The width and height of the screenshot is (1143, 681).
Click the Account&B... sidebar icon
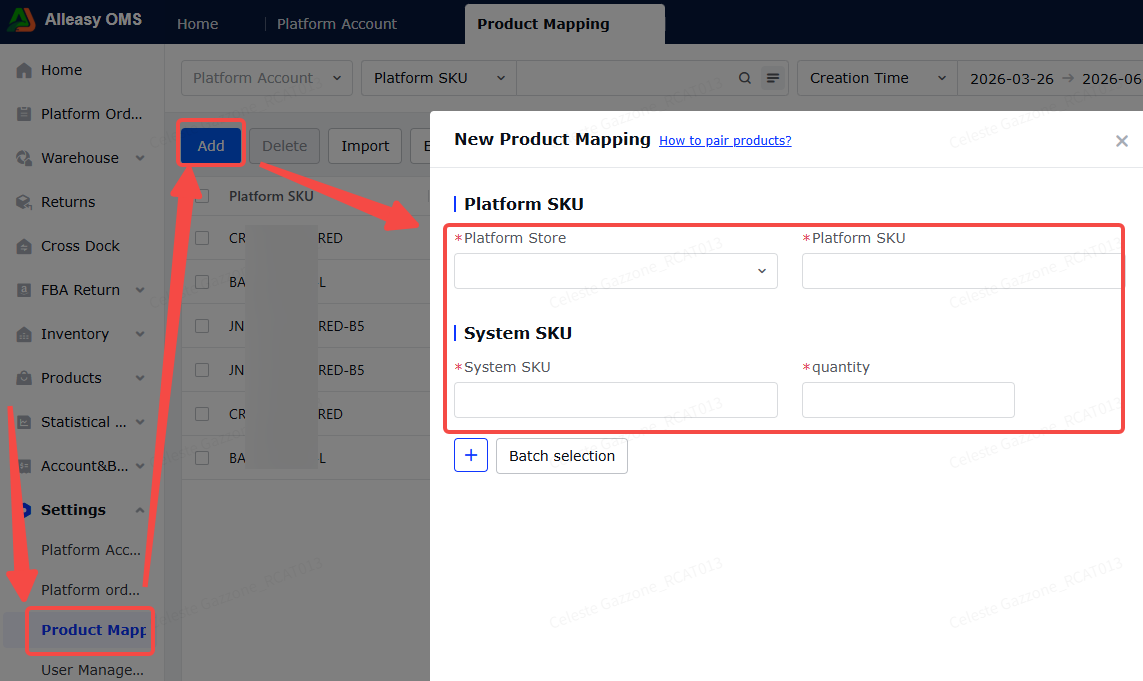[24, 466]
